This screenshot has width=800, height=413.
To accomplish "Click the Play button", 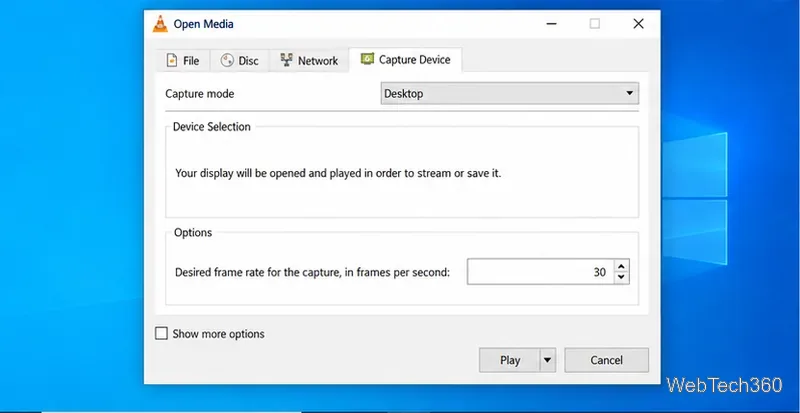I will tap(509, 360).
